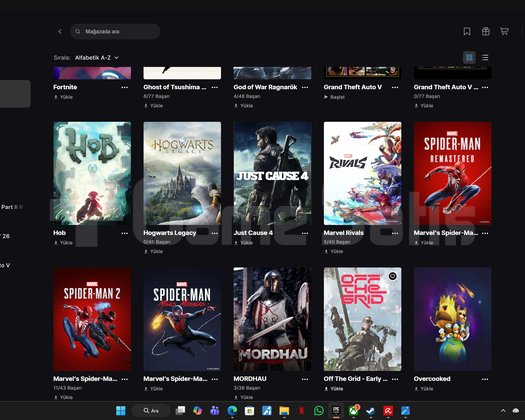Open Ghost of Tsushima's three-dot menu
The width and height of the screenshot is (525, 420).
point(215,87)
